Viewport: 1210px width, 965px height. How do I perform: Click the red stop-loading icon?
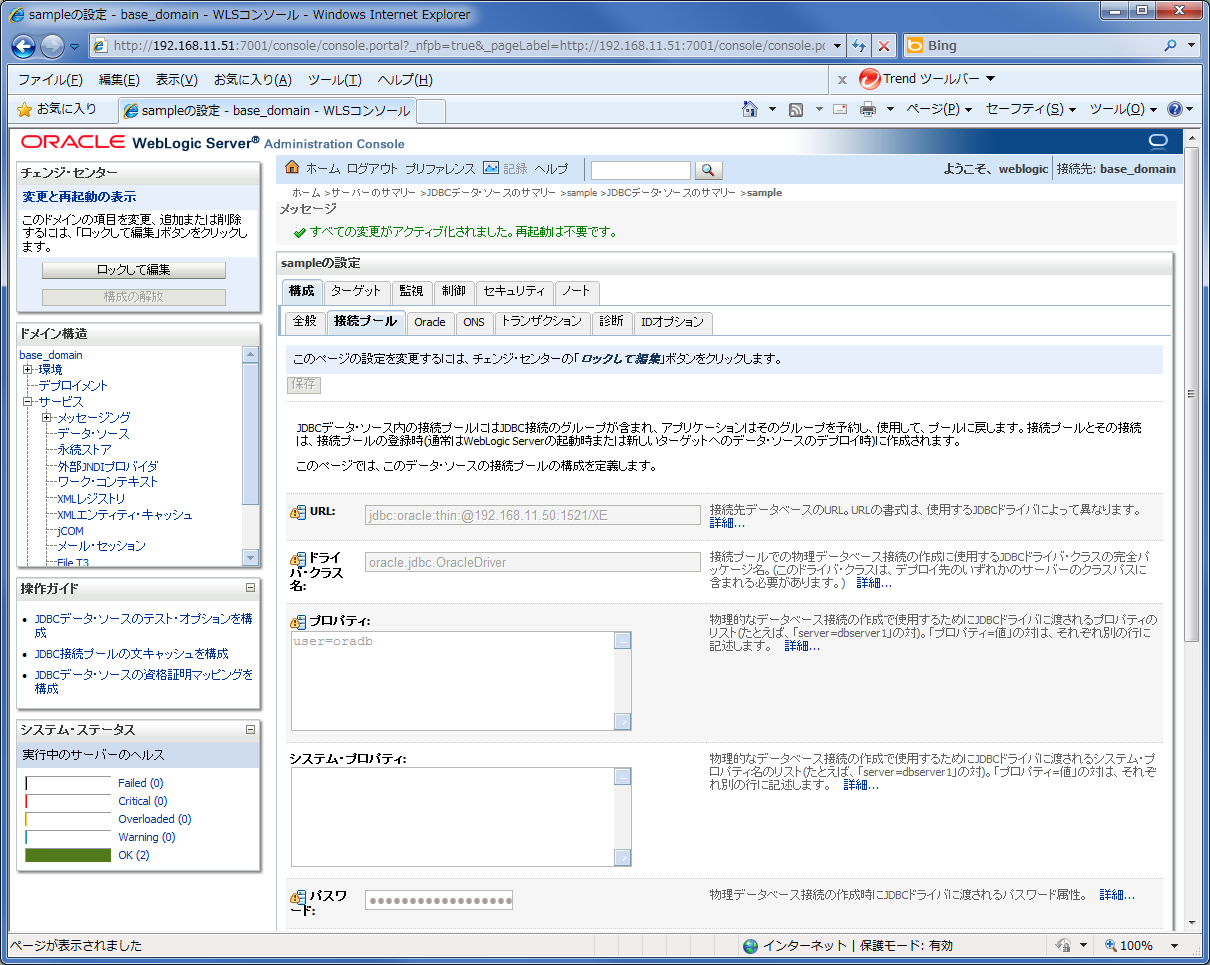pos(884,46)
